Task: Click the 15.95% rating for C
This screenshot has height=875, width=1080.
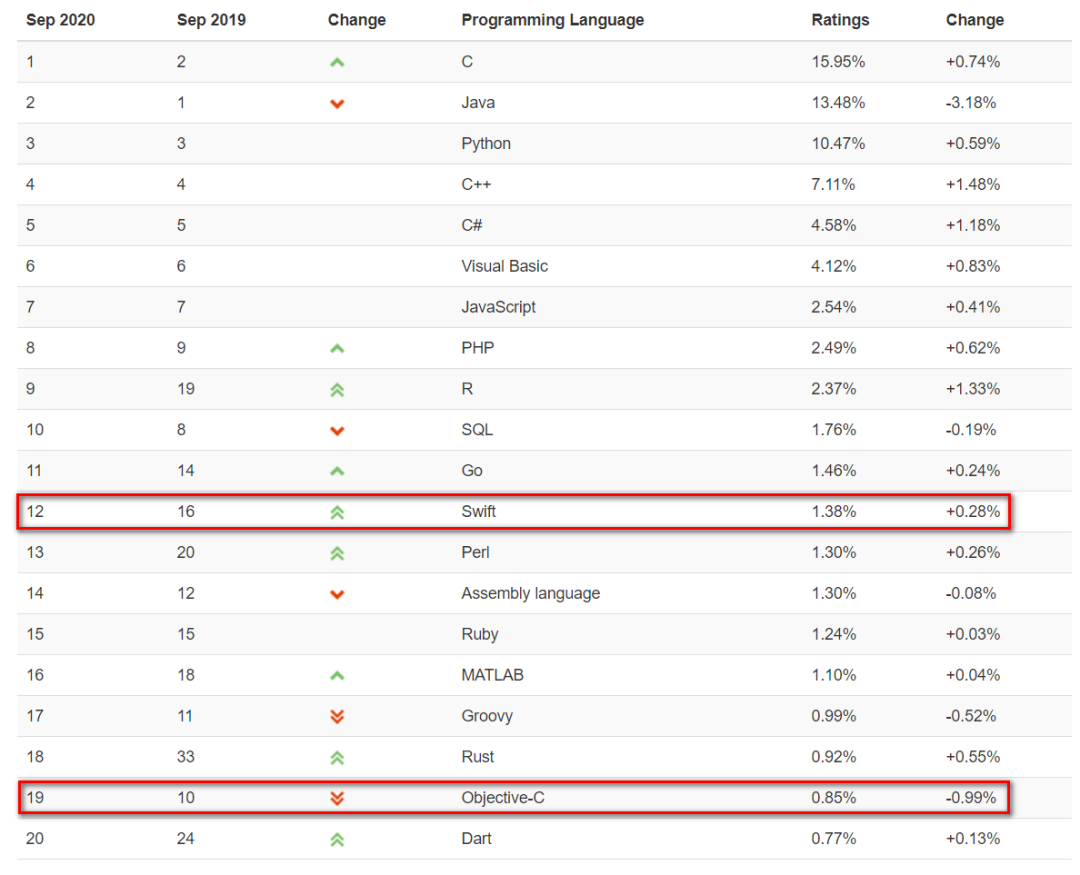Action: click(838, 62)
